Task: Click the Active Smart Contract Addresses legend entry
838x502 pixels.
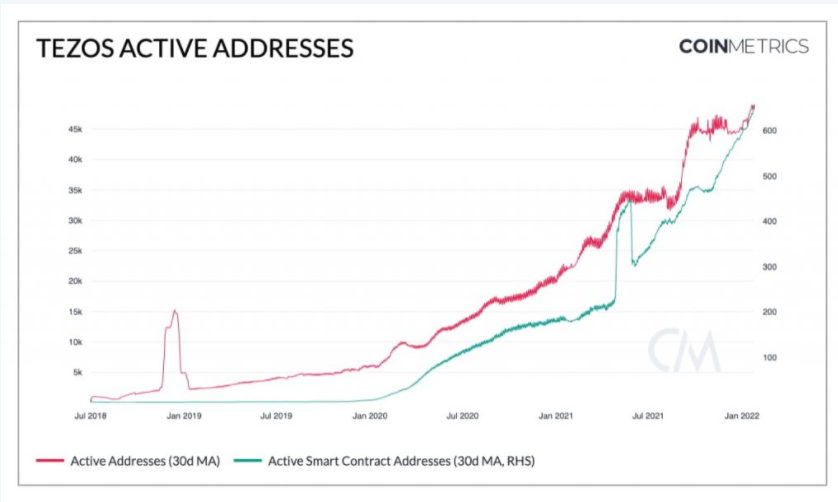Action: (x=385, y=461)
